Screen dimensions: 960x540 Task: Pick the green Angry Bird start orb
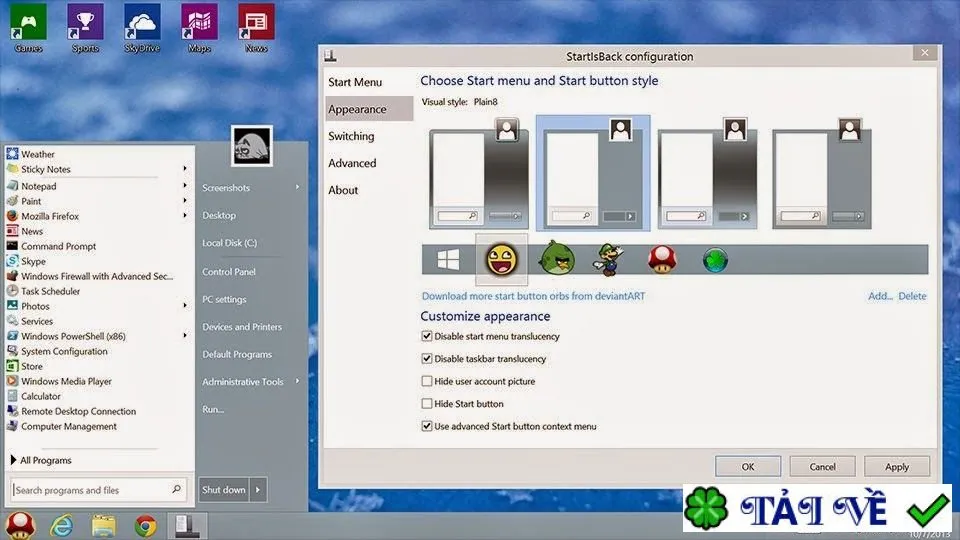coord(557,258)
